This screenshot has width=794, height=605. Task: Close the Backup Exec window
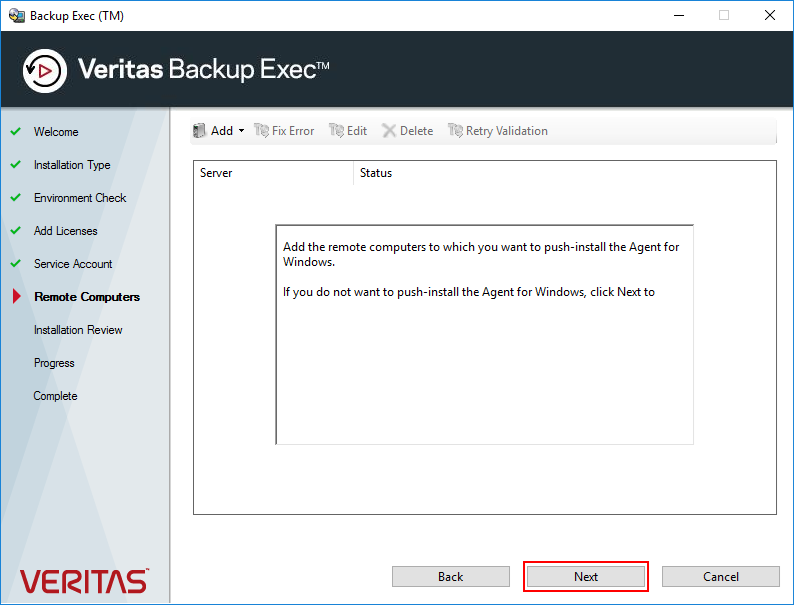(770, 16)
